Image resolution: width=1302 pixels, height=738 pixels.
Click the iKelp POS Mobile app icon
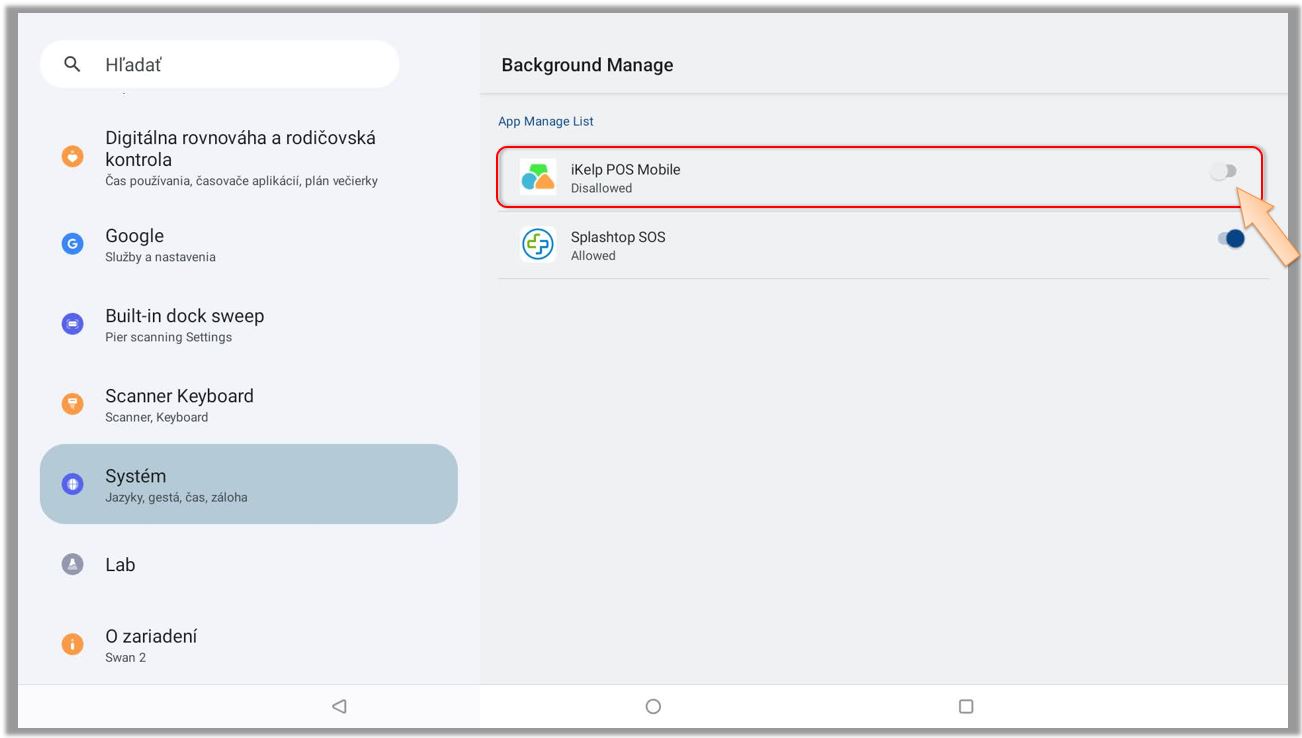(538, 177)
